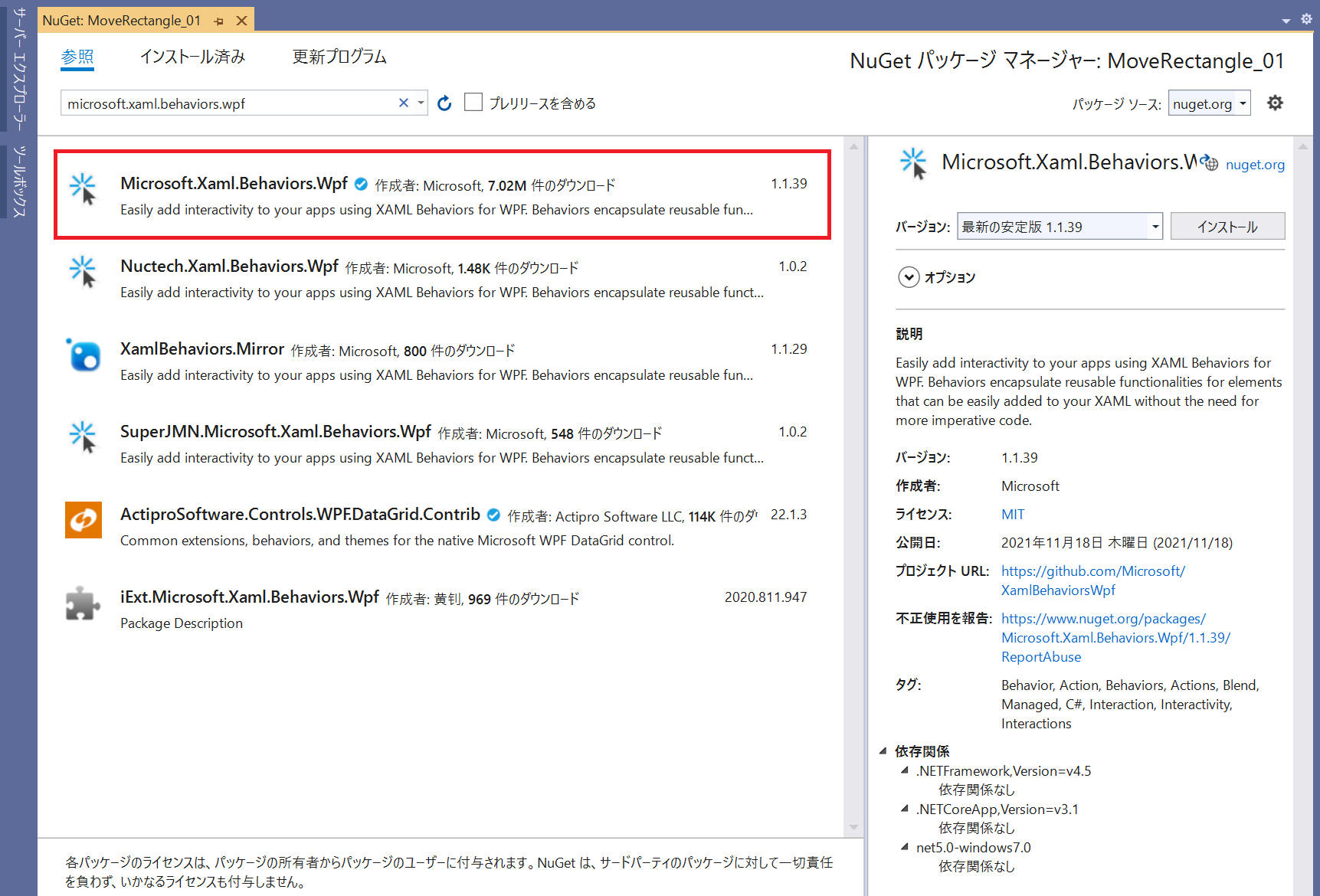Toggle the include prerelease checkbox
The height and width of the screenshot is (896, 1320).
(473, 102)
